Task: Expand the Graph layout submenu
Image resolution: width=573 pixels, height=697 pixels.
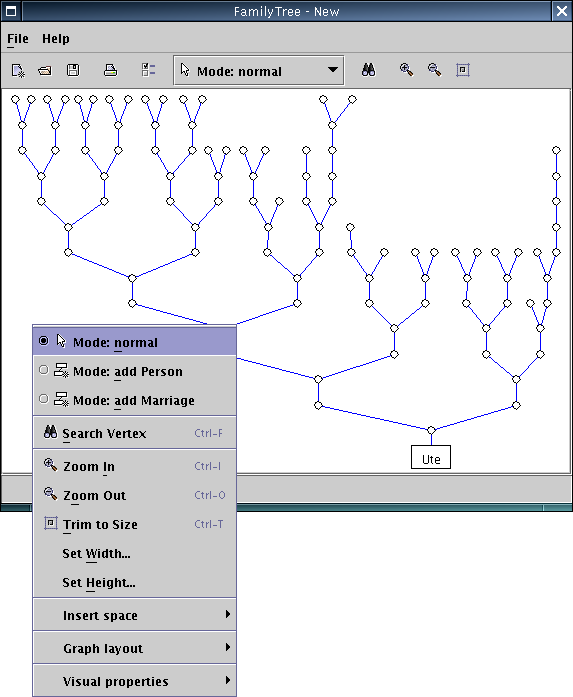Action: (x=134, y=648)
